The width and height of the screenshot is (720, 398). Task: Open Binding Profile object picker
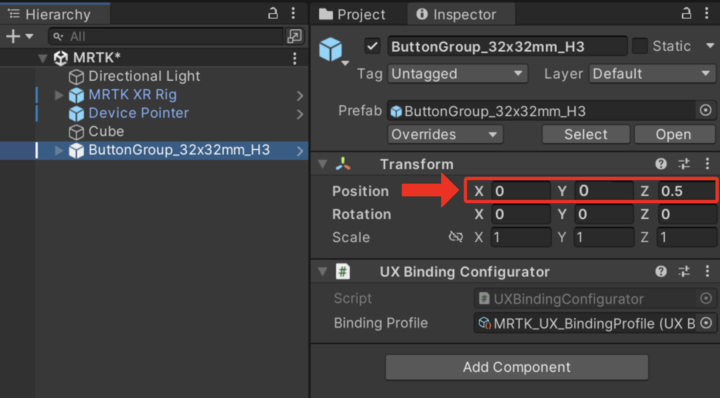click(706, 323)
